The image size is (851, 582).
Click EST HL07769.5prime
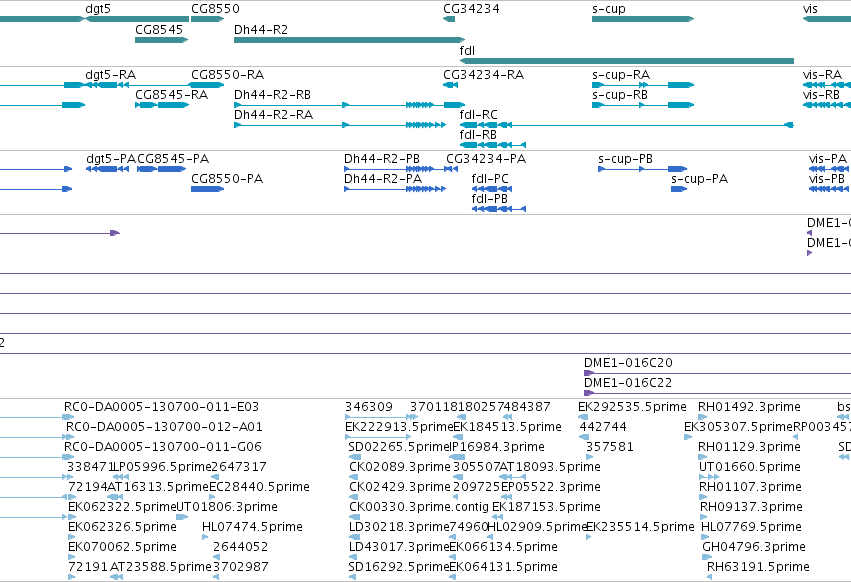(751, 527)
